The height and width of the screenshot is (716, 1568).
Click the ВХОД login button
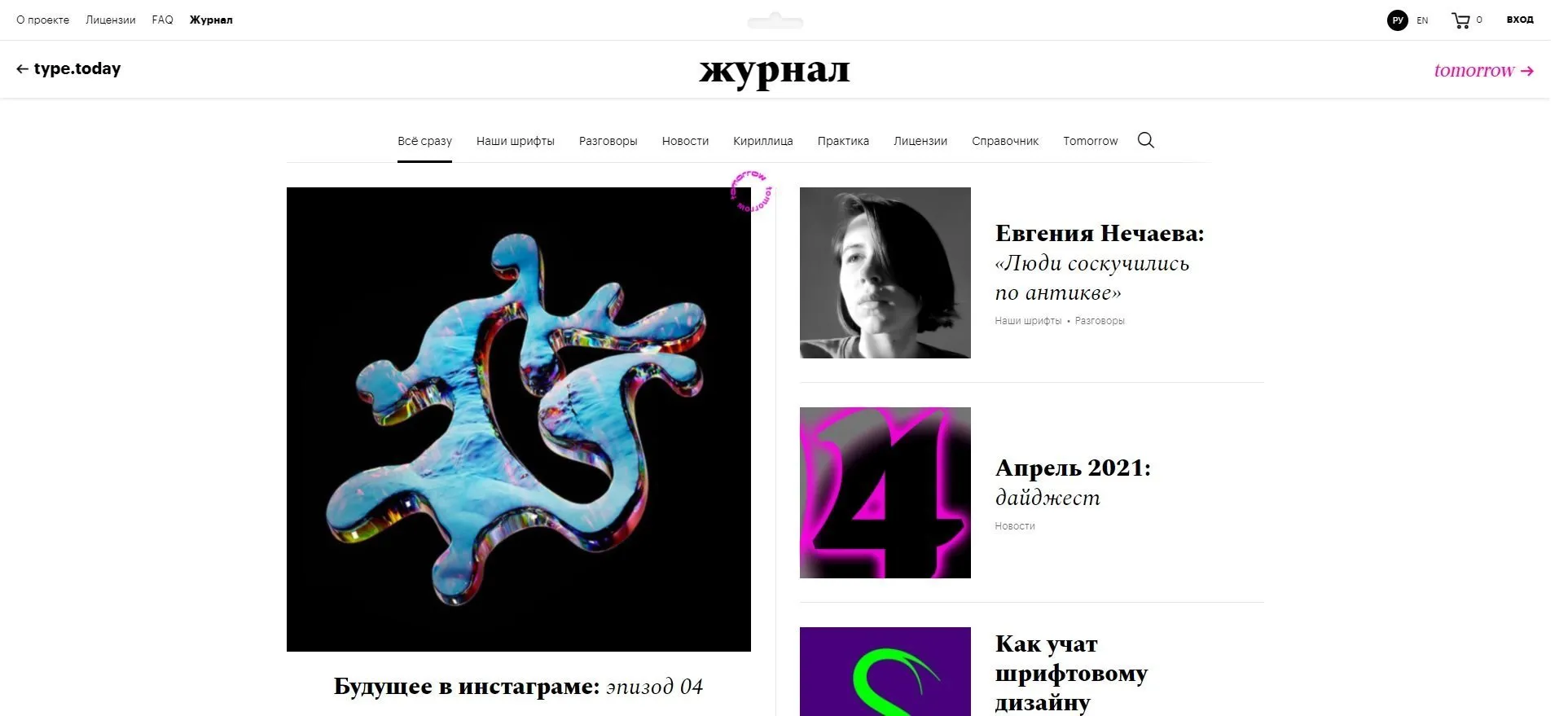click(x=1520, y=20)
